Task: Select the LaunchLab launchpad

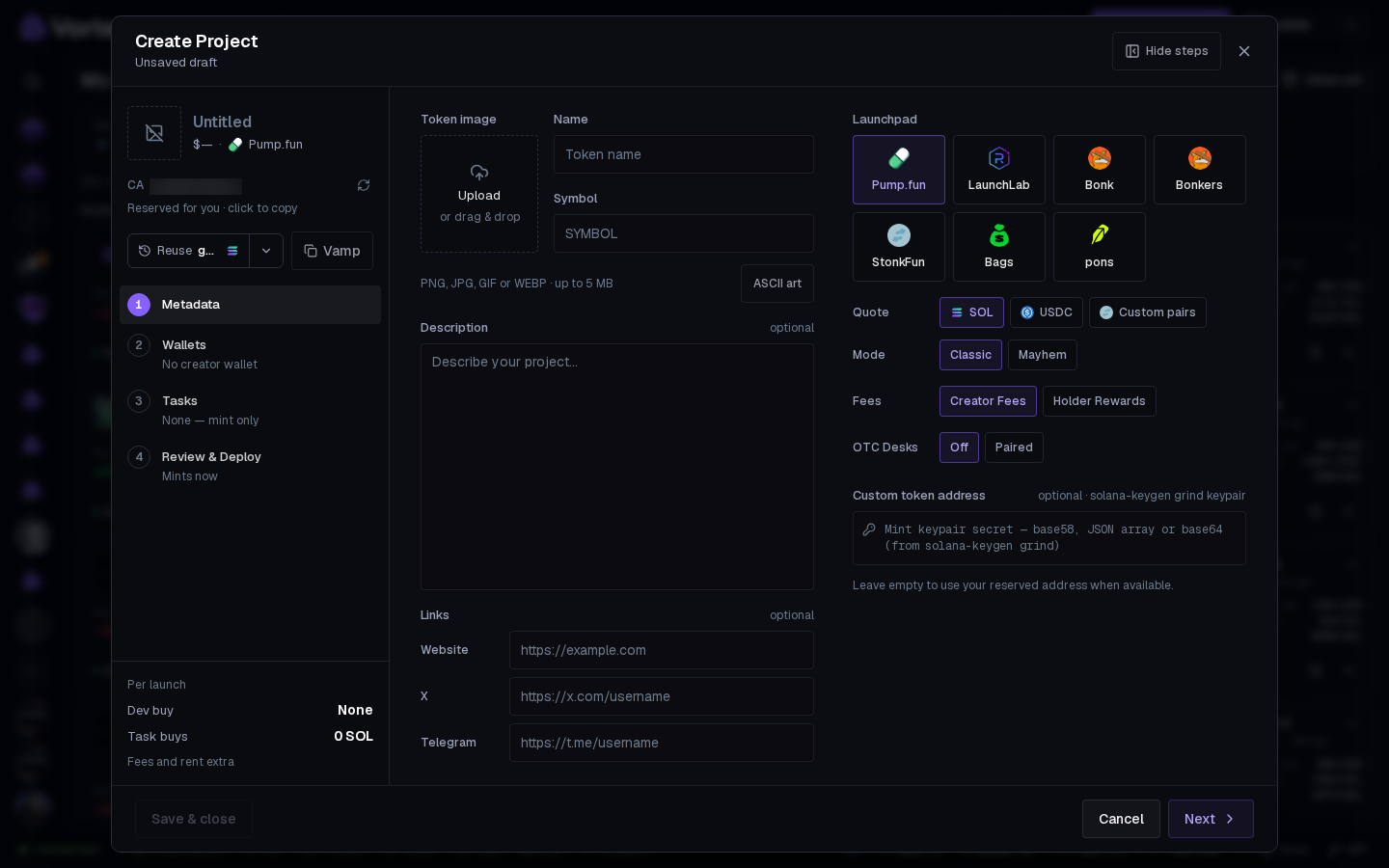Action: [998, 170]
